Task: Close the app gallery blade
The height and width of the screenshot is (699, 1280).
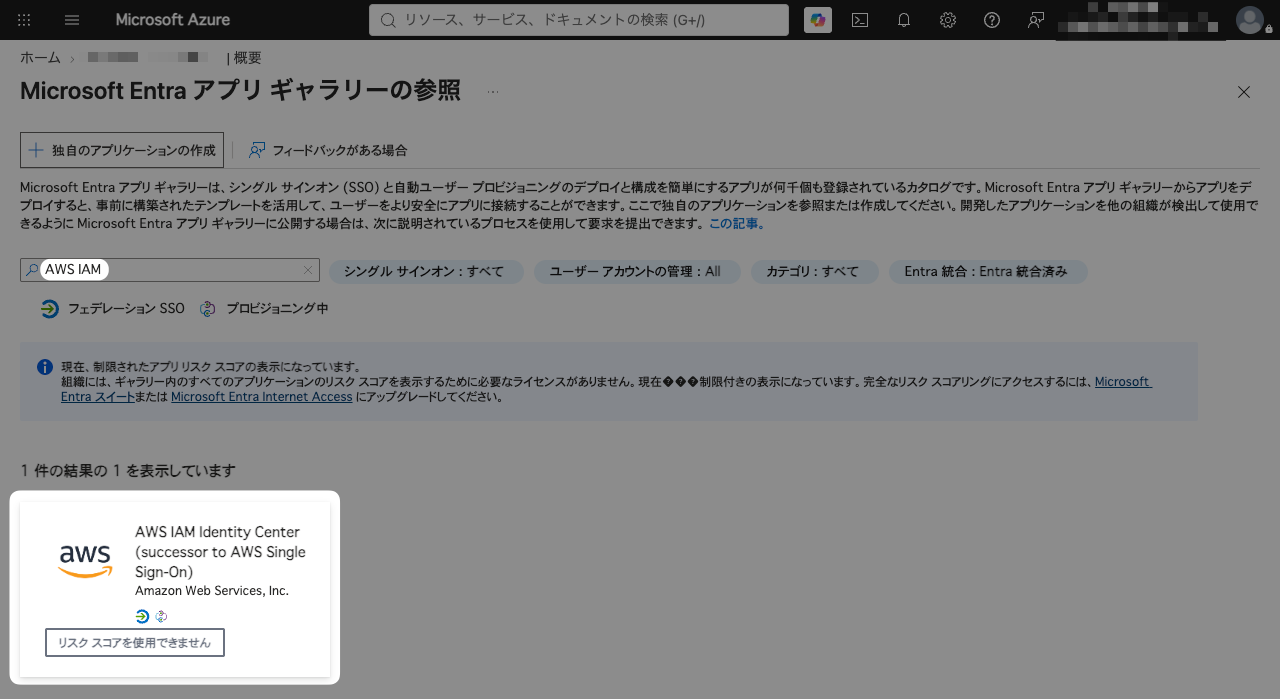Action: point(1244,92)
